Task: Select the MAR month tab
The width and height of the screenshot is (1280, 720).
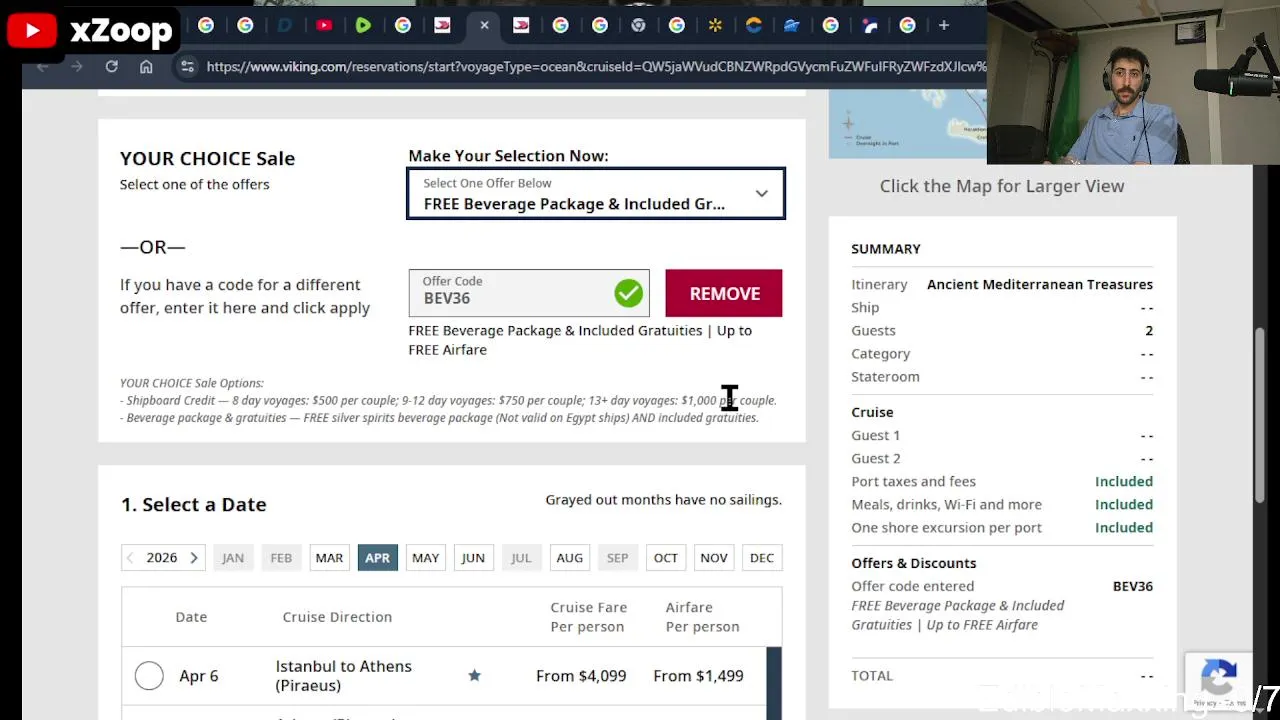Action: click(329, 558)
